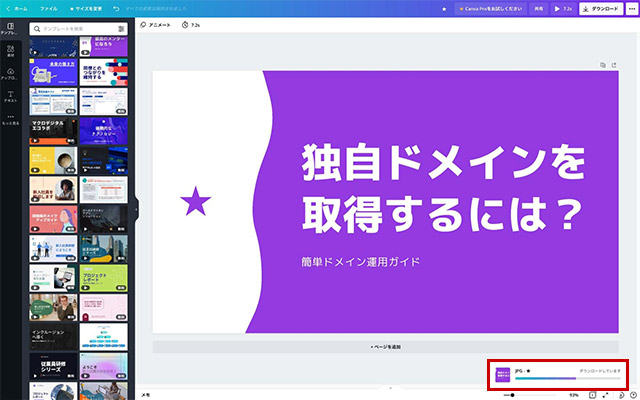Choose the 未来の働き方 blue template
This screenshot has width=640, height=400.
[x=53, y=72]
